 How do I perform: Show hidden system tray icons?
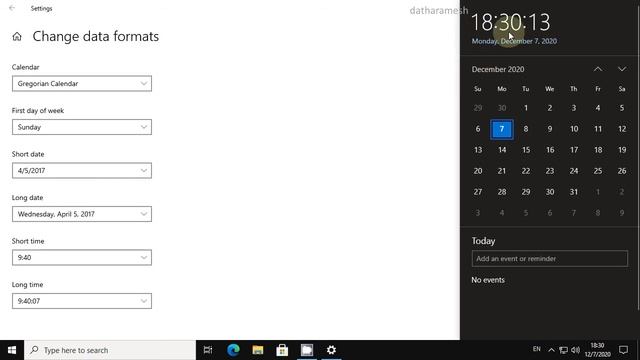coord(551,350)
